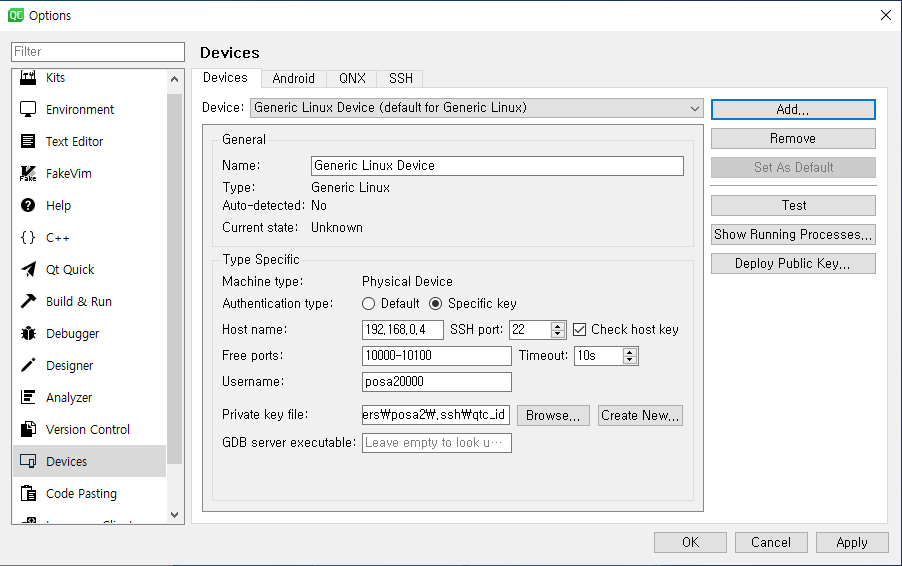Select the Debugger bug icon
This screenshot has height=566, width=902.
28,334
